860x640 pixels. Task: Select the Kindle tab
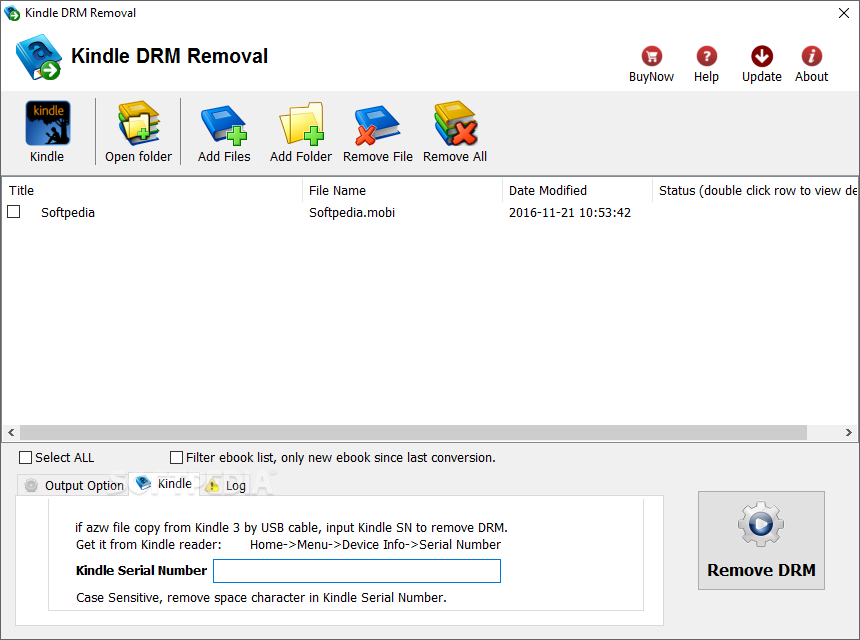[164, 484]
